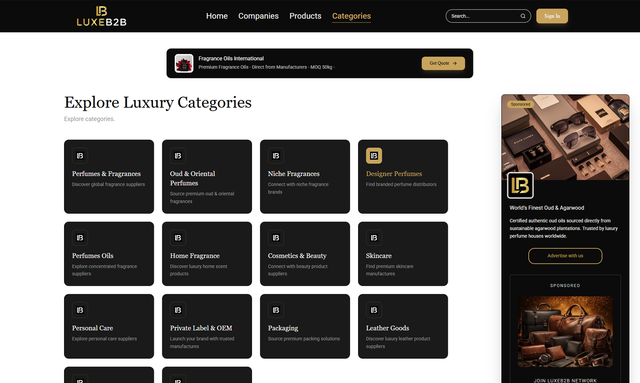The width and height of the screenshot is (640, 383).
Task: Click the Fragrance Oils International ad logo
Action: click(184, 64)
